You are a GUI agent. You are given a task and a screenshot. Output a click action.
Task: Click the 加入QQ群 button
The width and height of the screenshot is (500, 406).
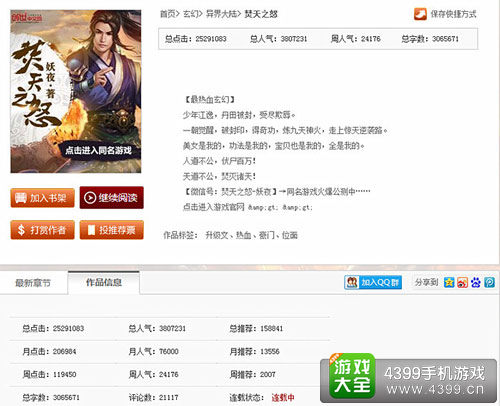tap(373, 283)
